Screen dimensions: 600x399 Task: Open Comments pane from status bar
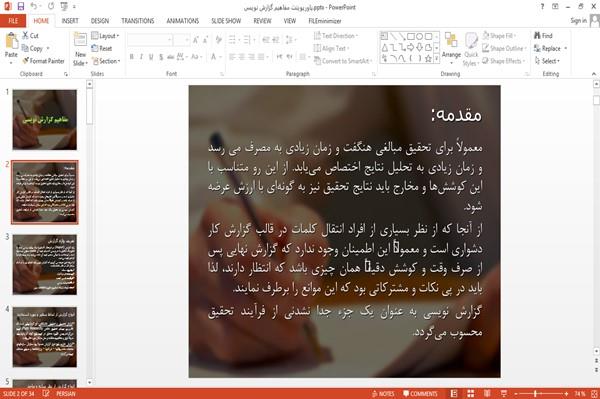click(x=420, y=394)
